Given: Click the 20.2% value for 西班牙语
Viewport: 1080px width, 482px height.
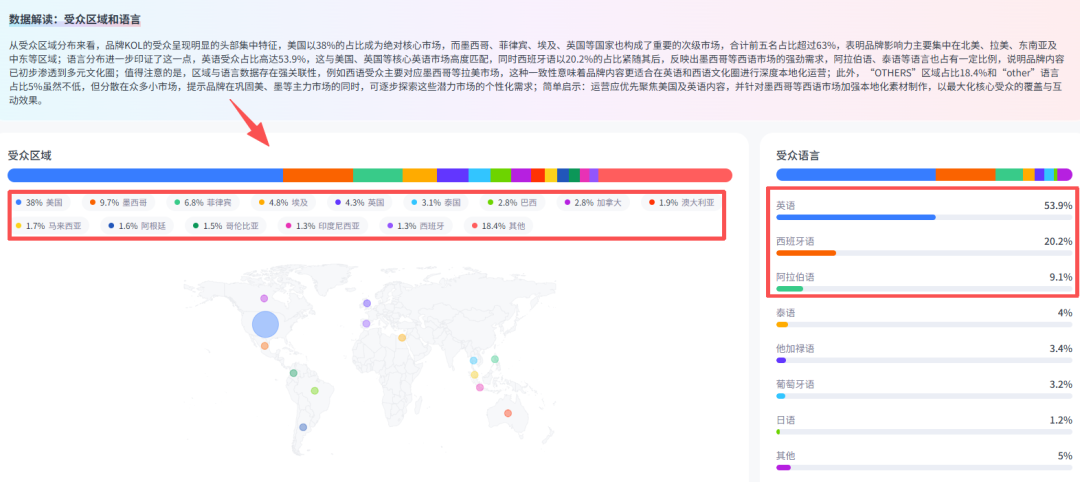Looking at the screenshot, I should 1058,241.
